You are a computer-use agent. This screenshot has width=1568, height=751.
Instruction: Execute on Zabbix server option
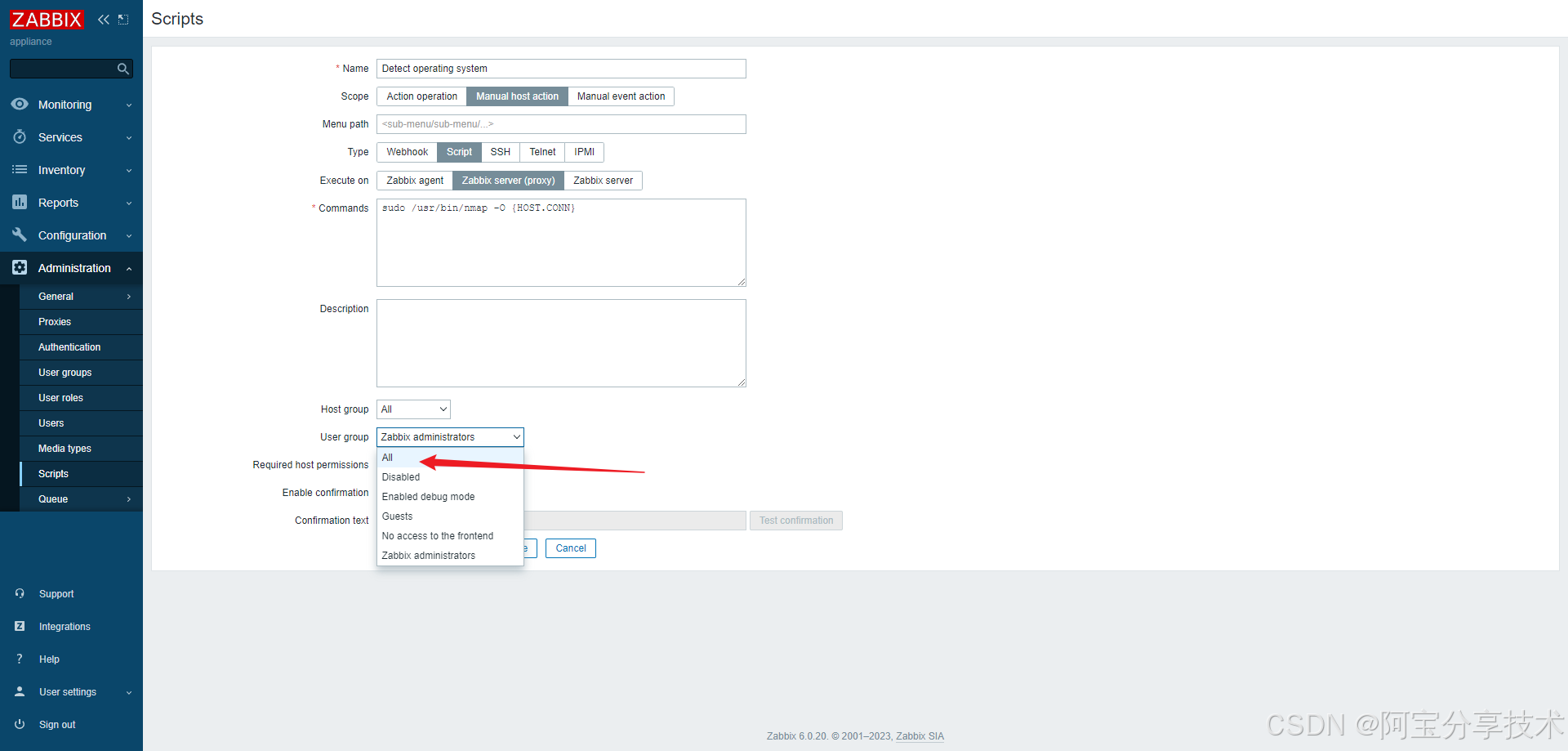[x=603, y=181]
